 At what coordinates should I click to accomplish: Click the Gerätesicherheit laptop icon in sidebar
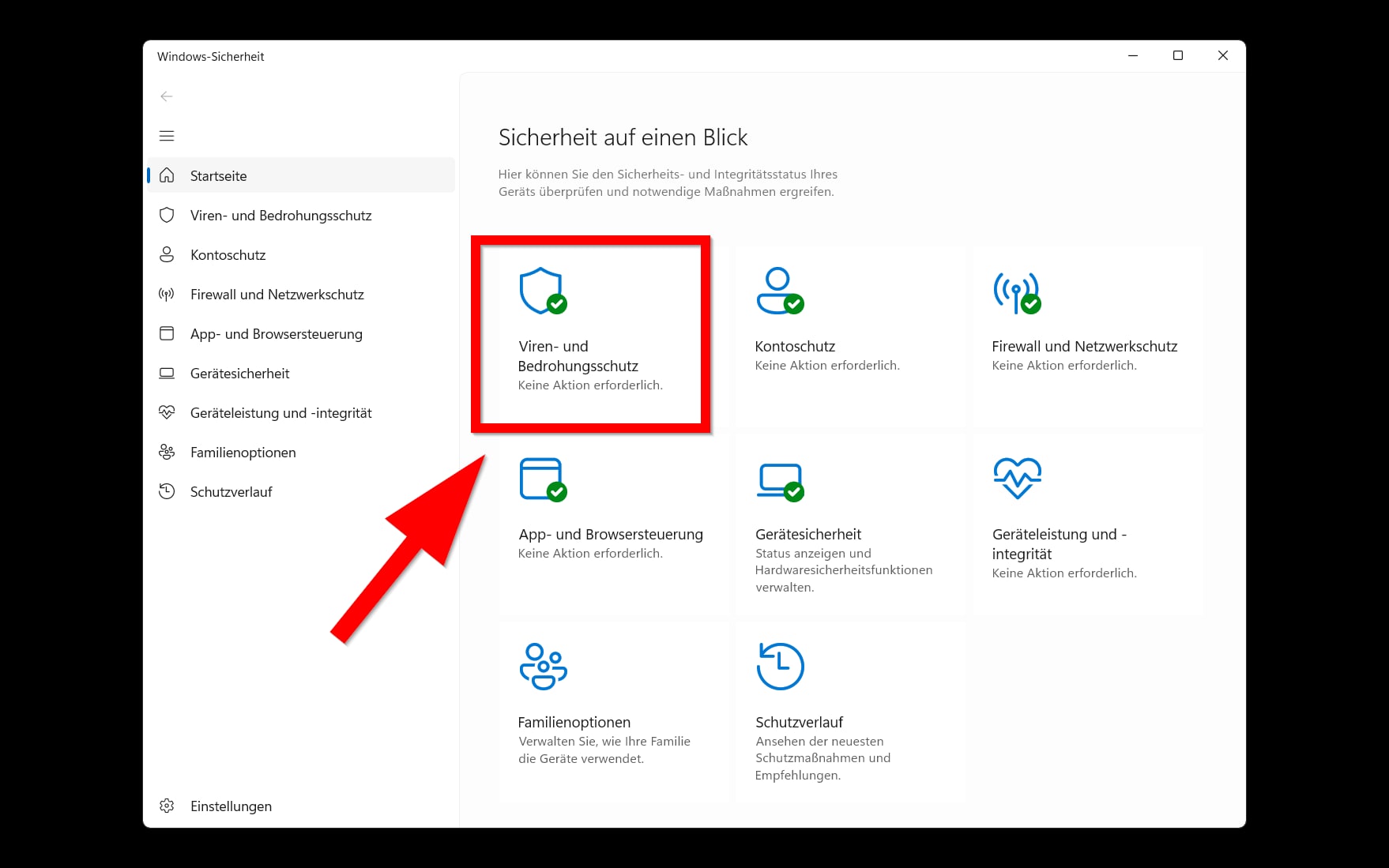(x=167, y=373)
